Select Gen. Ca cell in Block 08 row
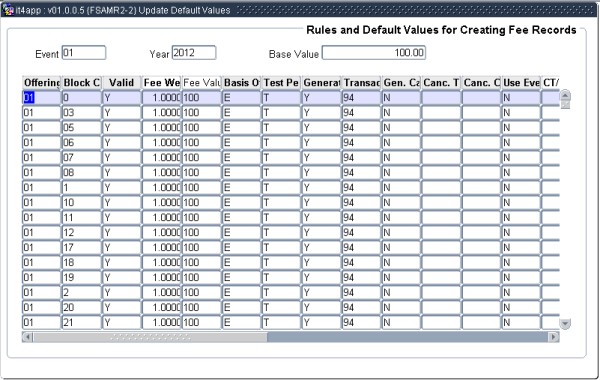 tap(401, 173)
